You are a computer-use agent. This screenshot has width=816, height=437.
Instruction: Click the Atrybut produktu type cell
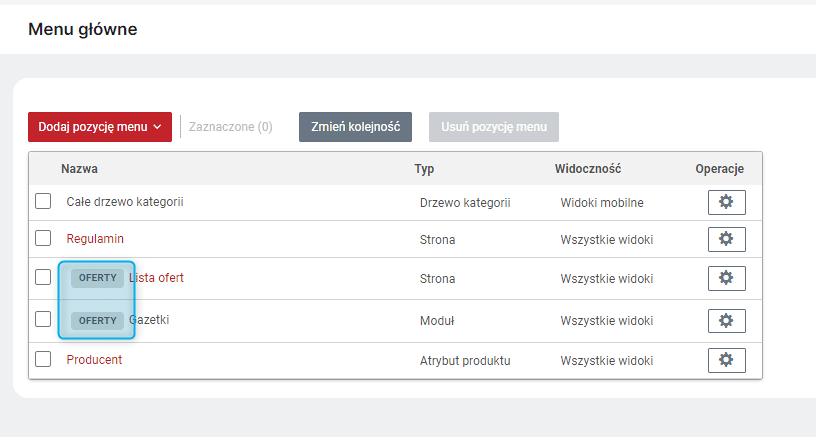(x=465, y=361)
